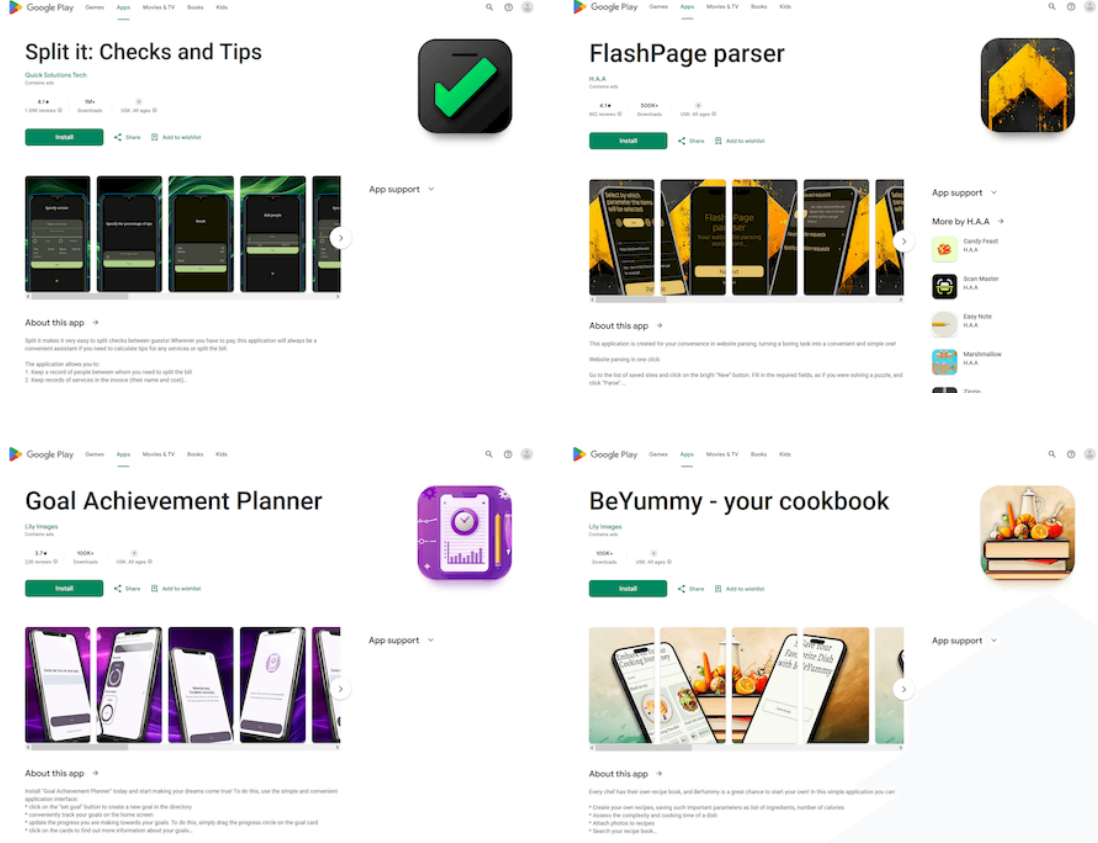Expand App support on BeYummy page
This screenshot has height=843, width=1098.
[964, 641]
